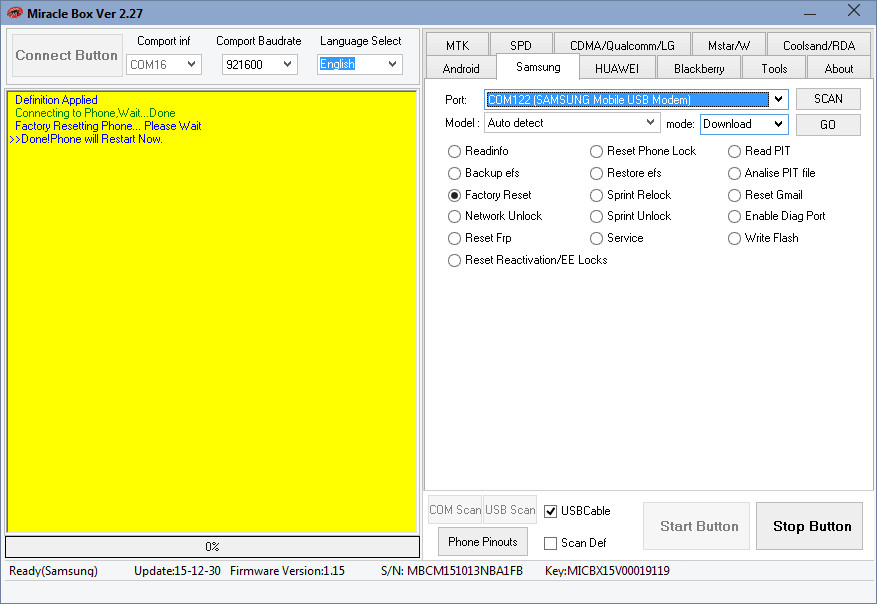877x604 pixels.
Task: Click the 0% progress bar
Action: tap(212, 547)
